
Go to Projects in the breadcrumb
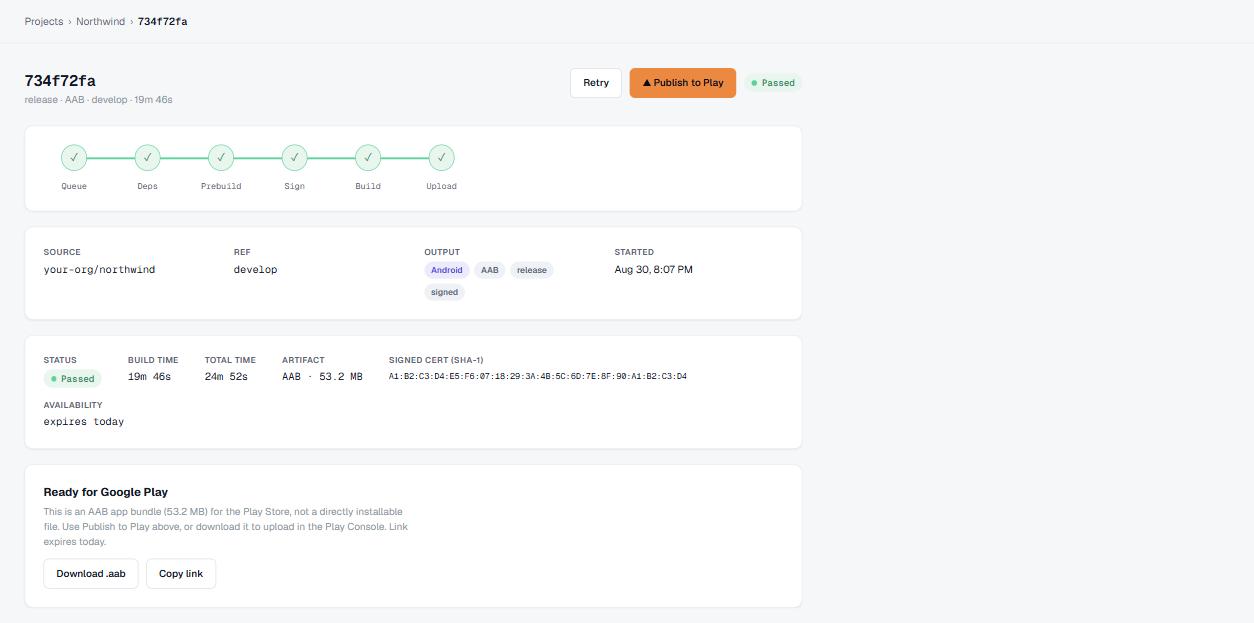point(44,21)
